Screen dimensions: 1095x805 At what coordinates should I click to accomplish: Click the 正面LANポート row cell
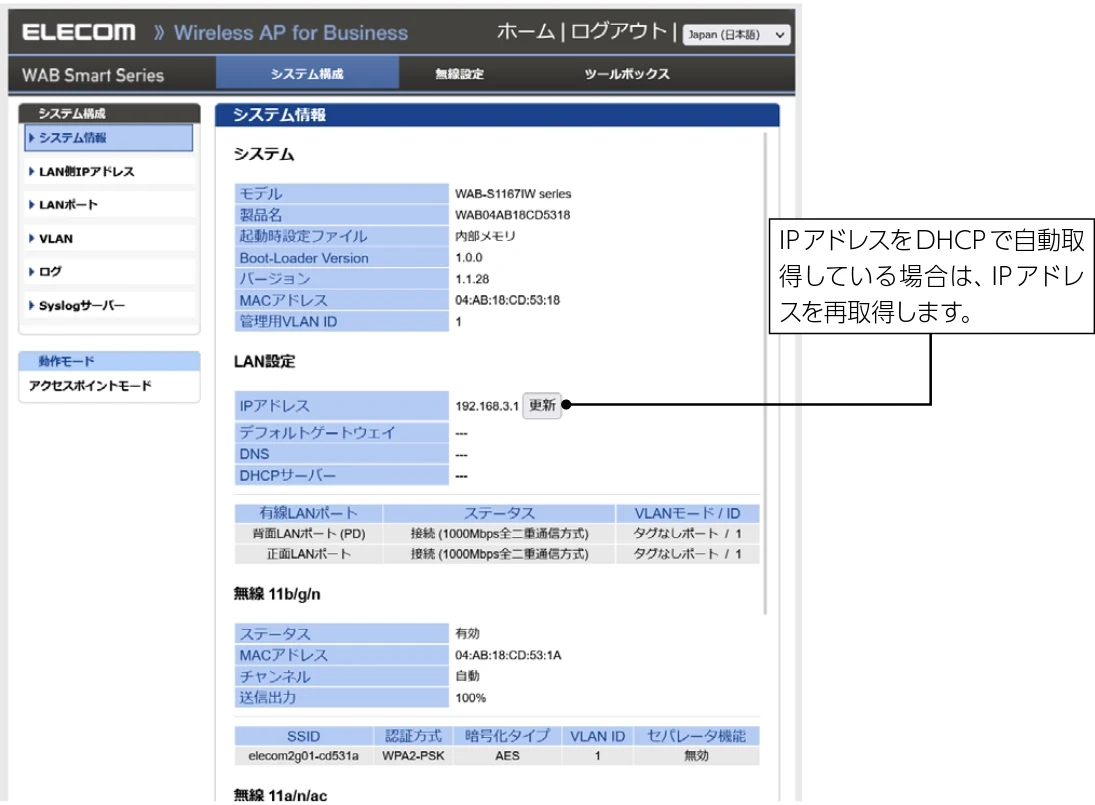point(309,554)
